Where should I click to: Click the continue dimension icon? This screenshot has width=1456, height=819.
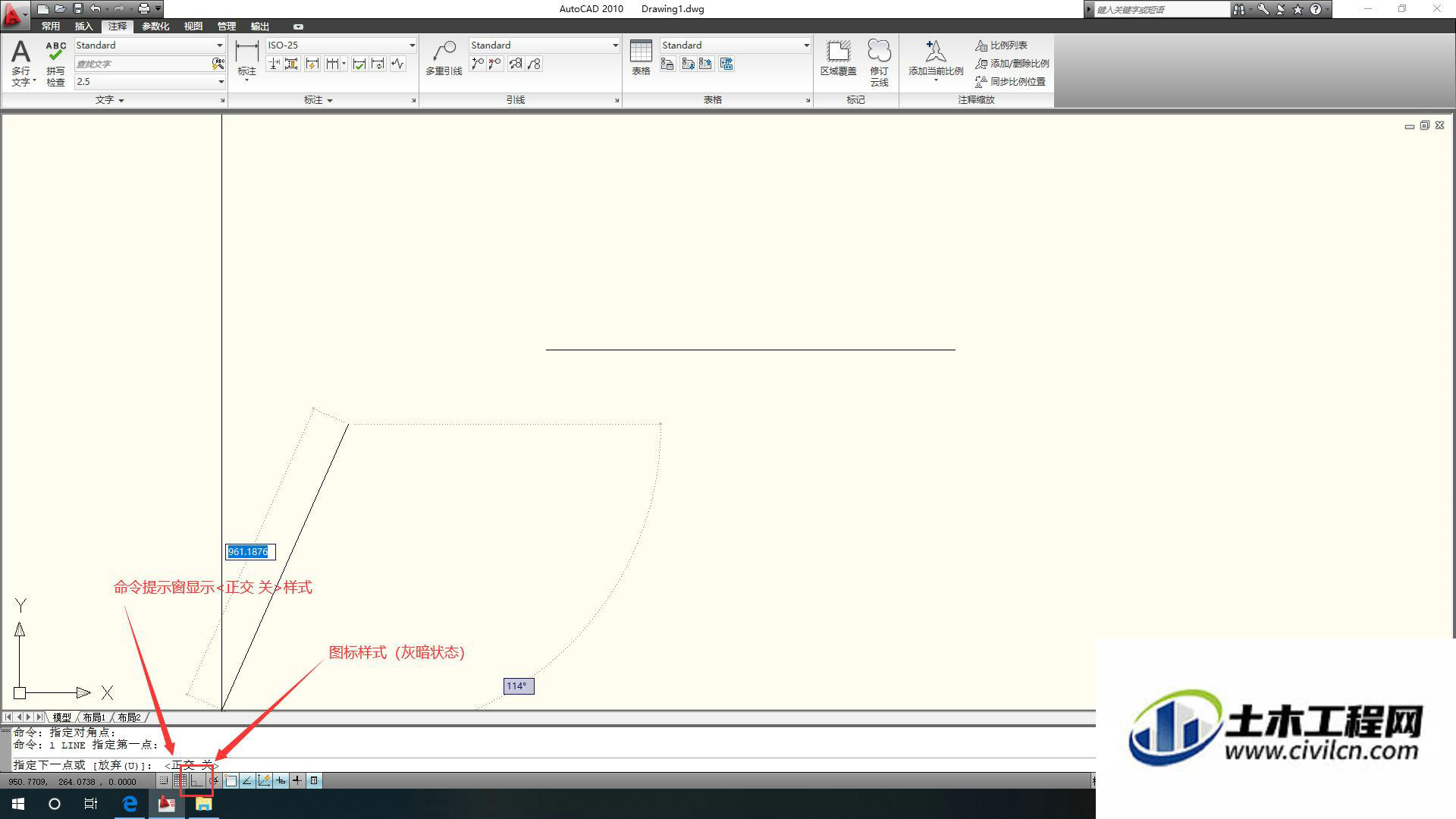[332, 64]
